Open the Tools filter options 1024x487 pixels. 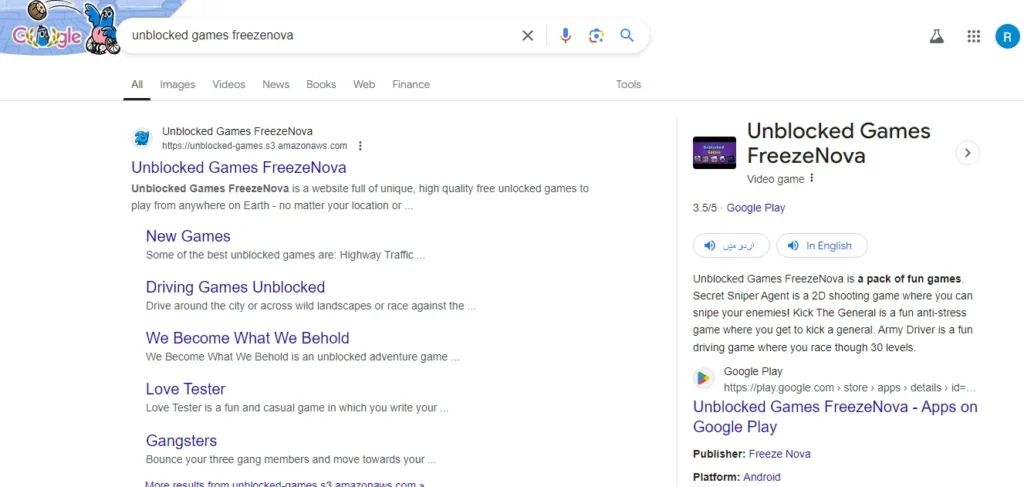click(628, 84)
